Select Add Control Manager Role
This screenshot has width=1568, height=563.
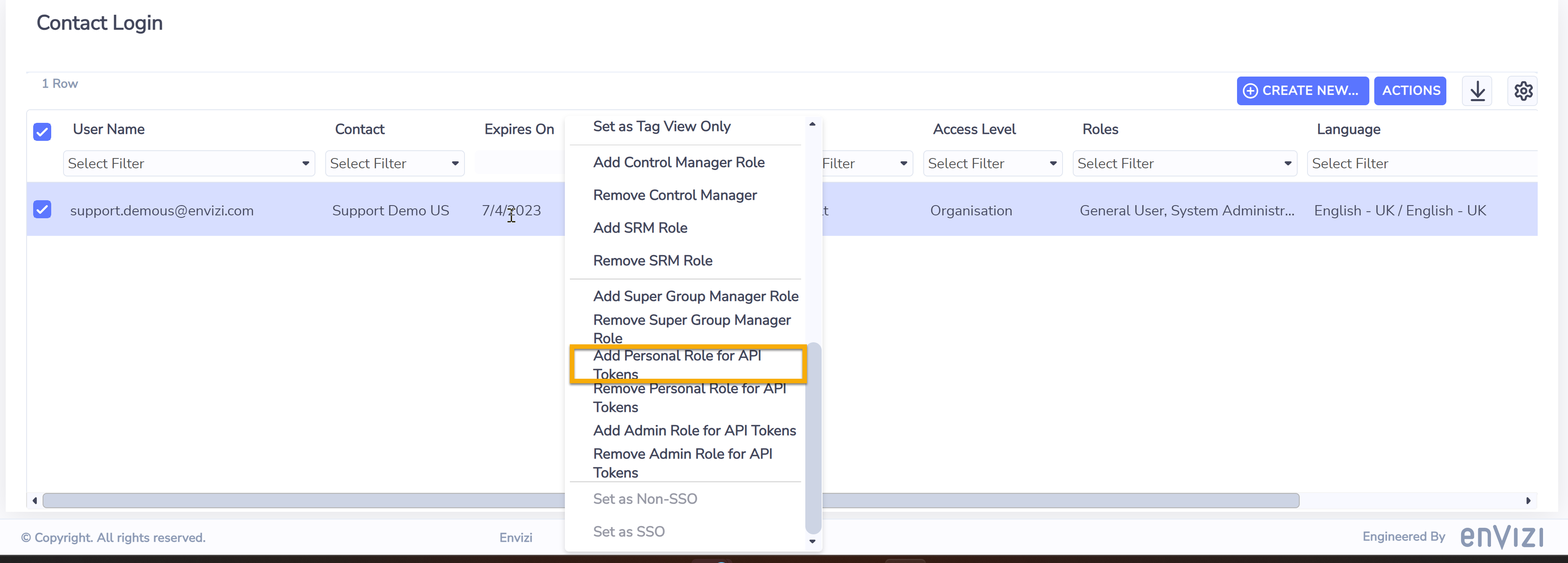[679, 163]
